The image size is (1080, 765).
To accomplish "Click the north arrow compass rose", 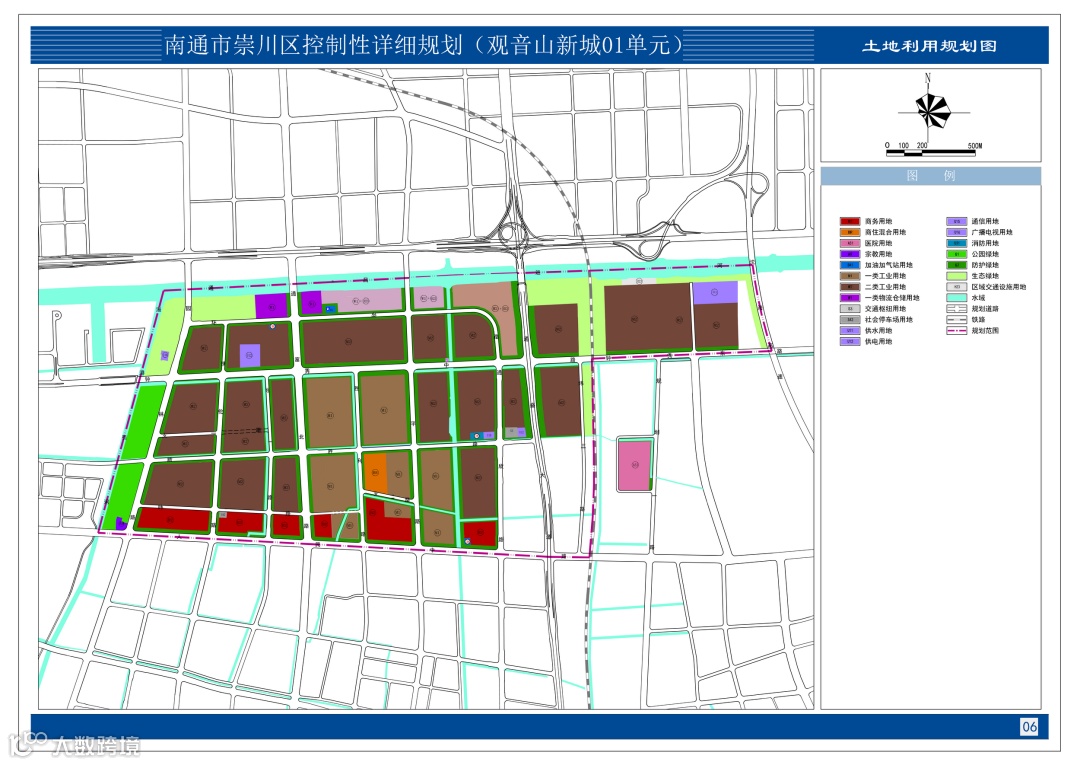I will tap(932, 109).
